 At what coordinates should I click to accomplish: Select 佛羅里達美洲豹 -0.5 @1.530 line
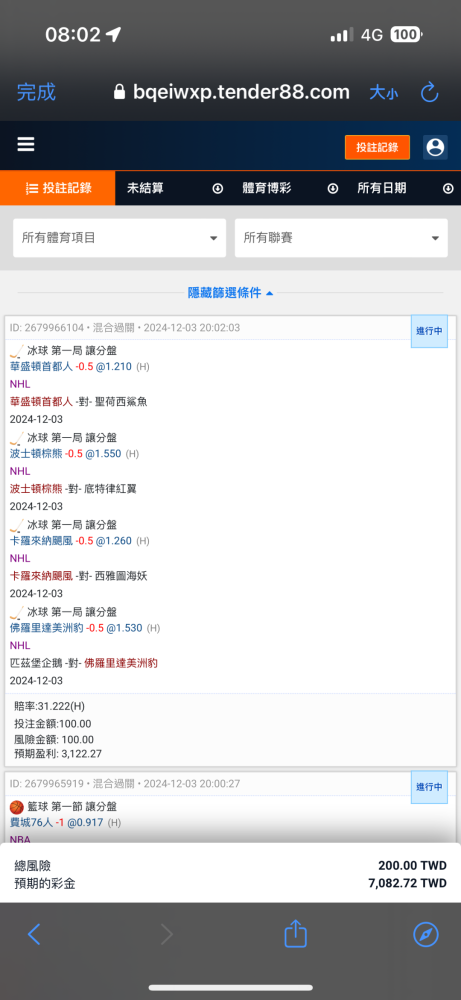pyautogui.click(x=85, y=628)
